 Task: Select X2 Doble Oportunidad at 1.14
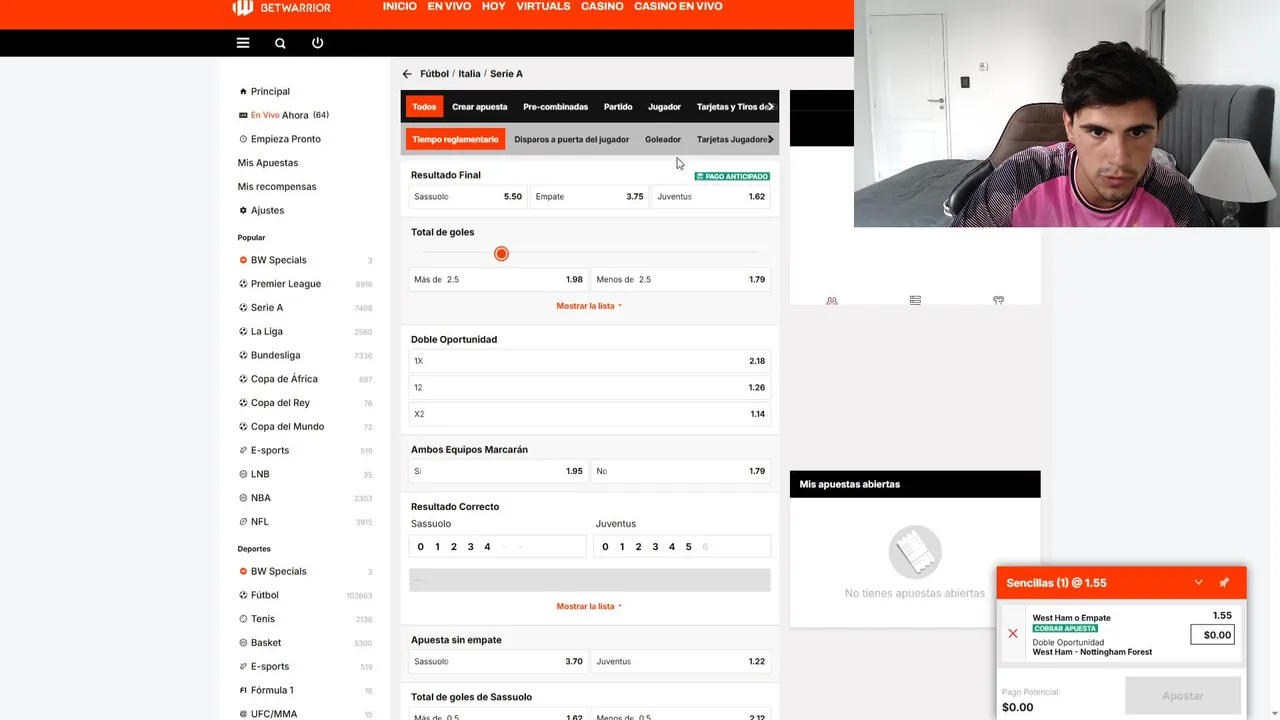click(x=590, y=414)
